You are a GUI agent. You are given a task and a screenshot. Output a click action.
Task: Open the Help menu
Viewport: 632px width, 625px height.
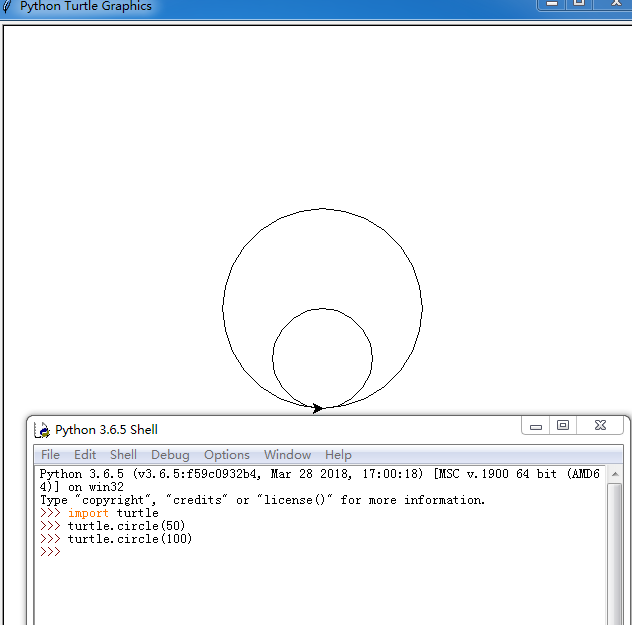click(x=338, y=455)
